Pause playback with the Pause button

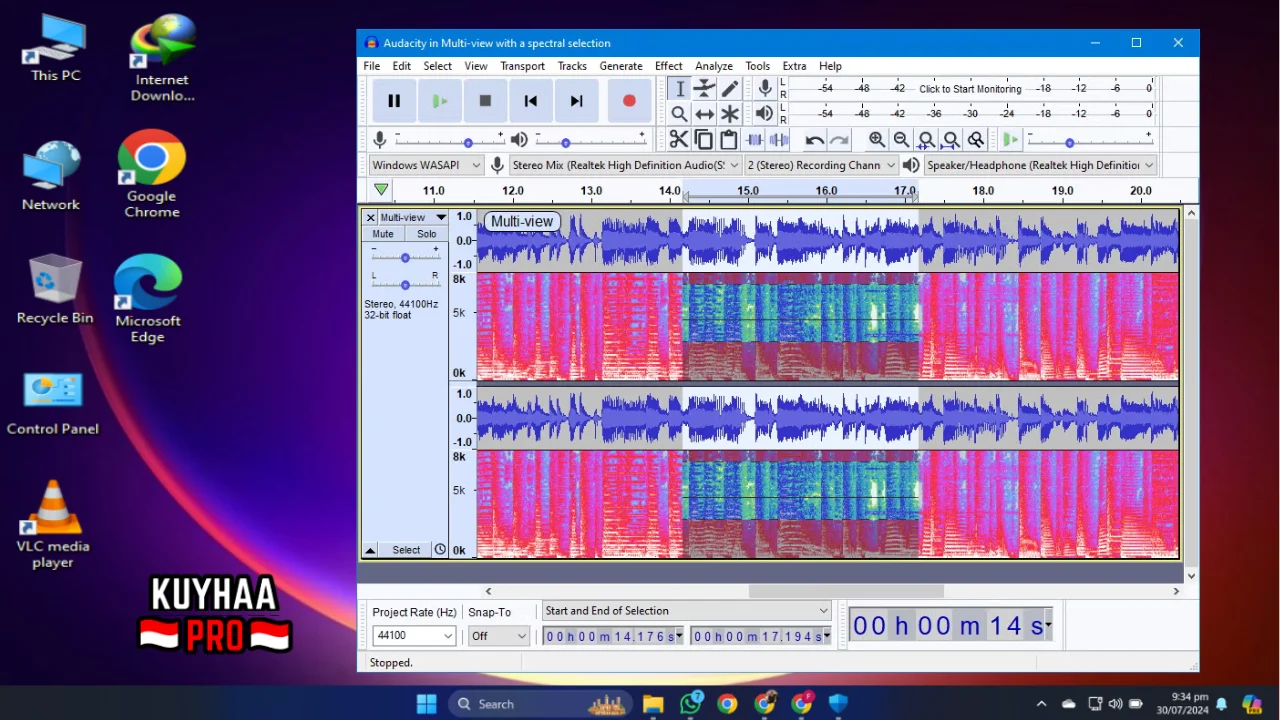click(x=394, y=101)
